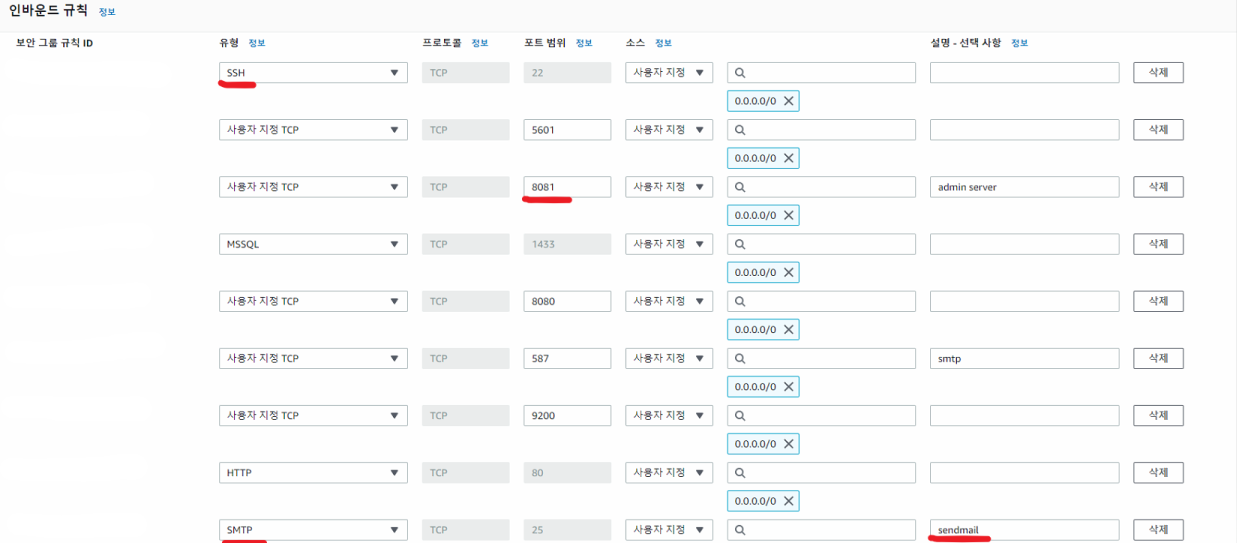Image resolution: width=1237 pixels, height=543 pixels.
Task: Focus the port range field showing 8080
Action: [x=567, y=301]
